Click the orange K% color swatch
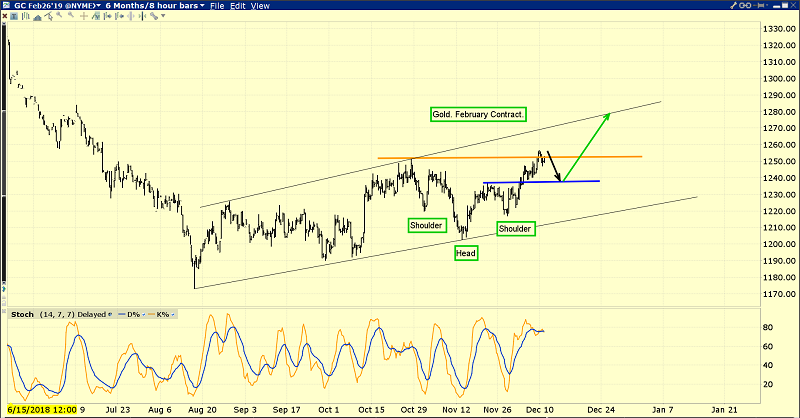 [x=152, y=314]
